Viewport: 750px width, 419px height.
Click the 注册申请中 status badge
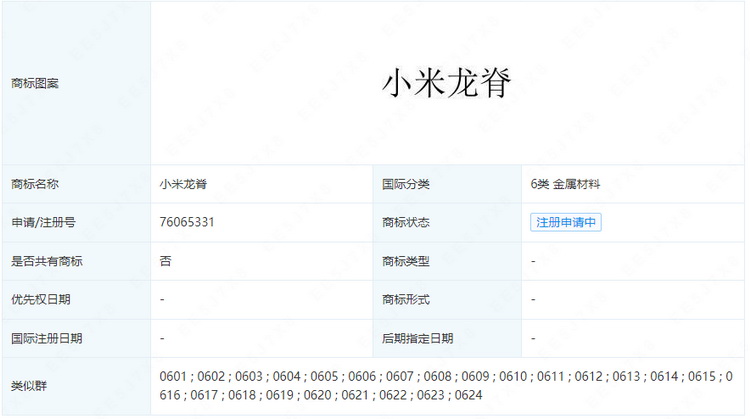tap(565, 222)
